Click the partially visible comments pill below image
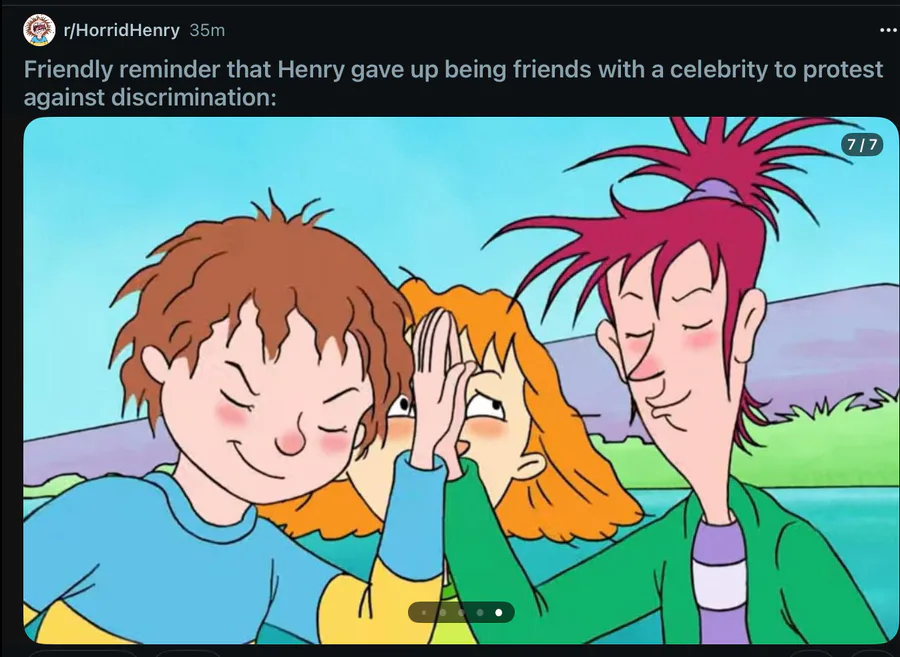The width and height of the screenshot is (900, 657). click(188, 654)
